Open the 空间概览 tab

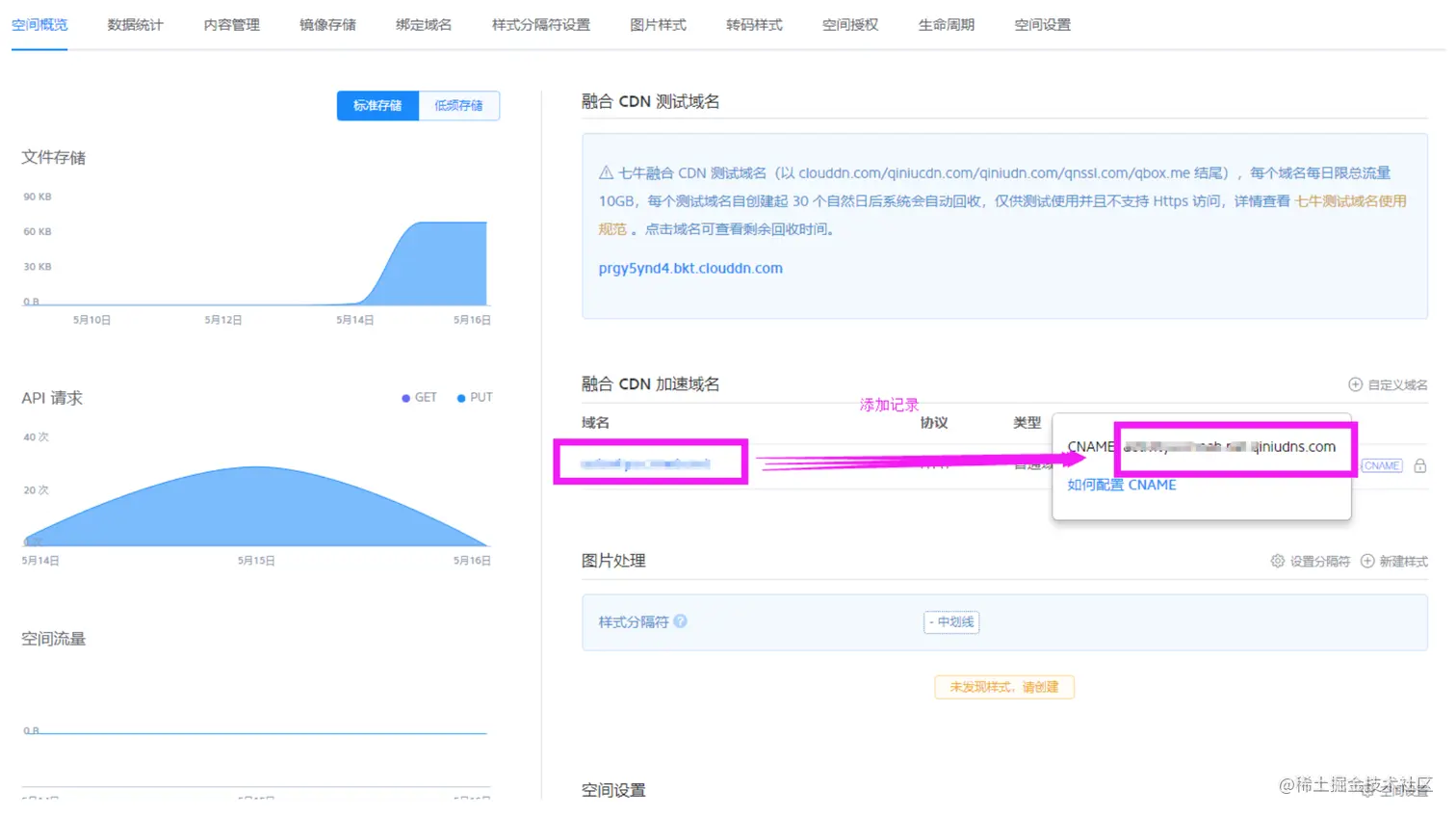coord(39,25)
